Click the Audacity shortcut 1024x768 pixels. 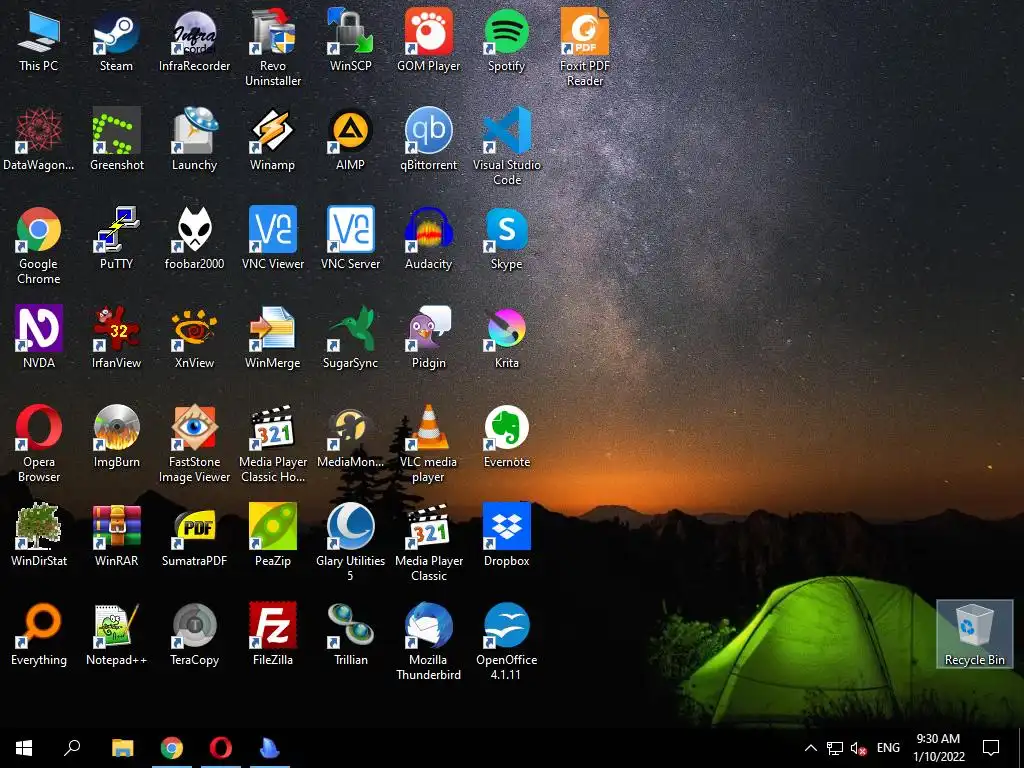[x=428, y=239]
